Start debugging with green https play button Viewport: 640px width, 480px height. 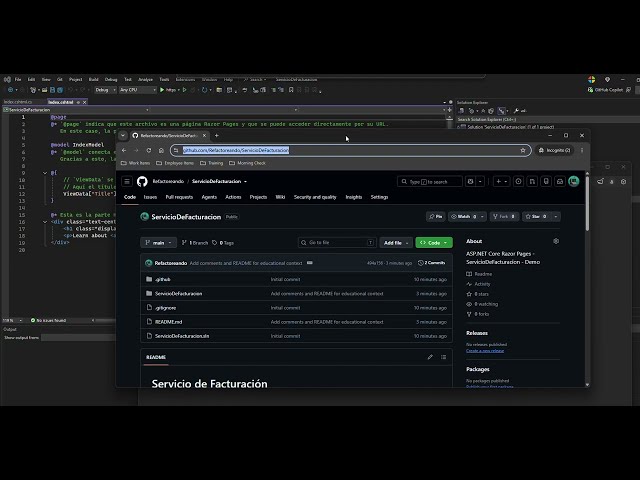pyautogui.click(x=168, y=90)
